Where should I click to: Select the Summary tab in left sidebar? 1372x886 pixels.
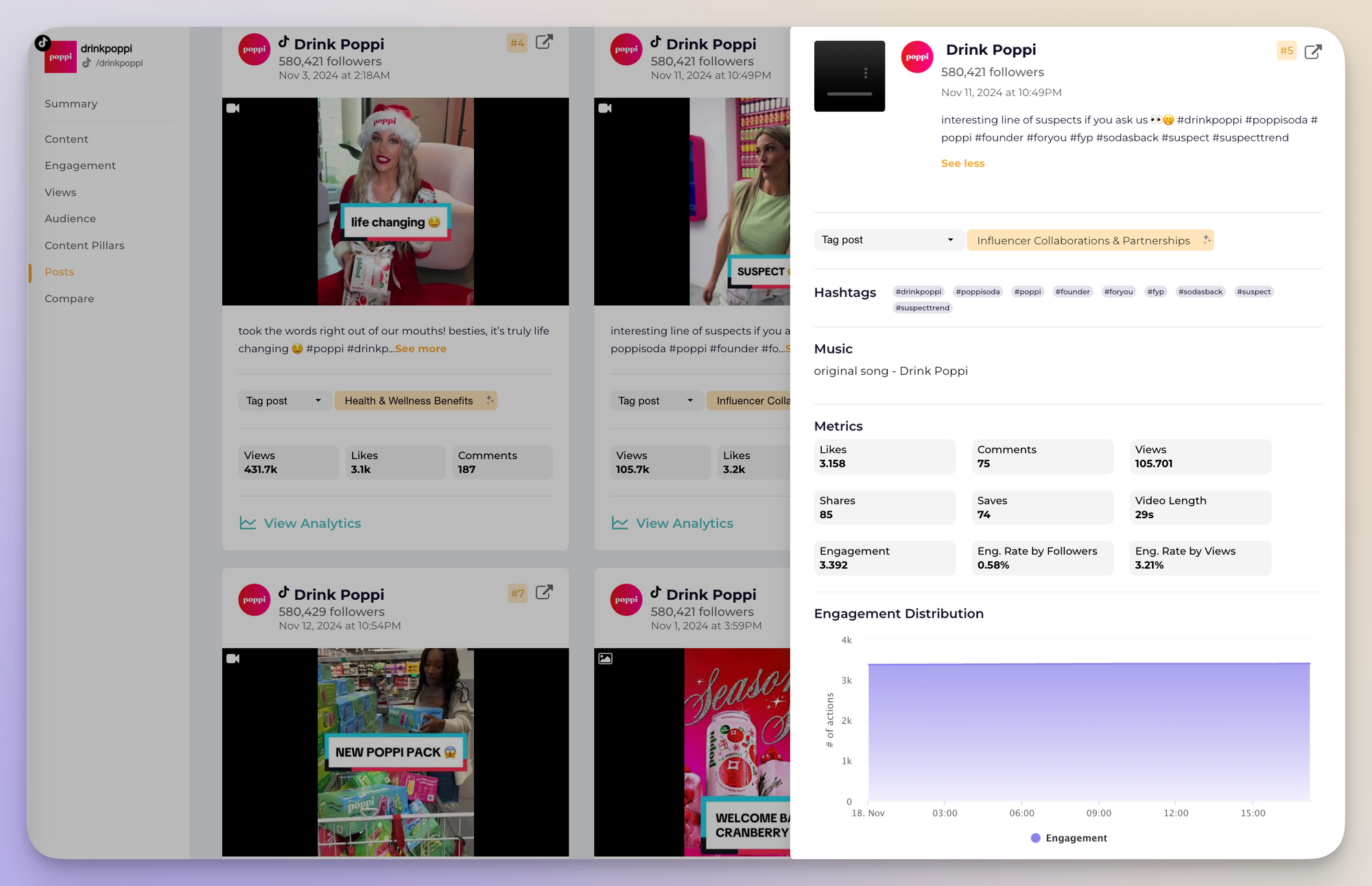pyautogui.click(x=71, y=103)
